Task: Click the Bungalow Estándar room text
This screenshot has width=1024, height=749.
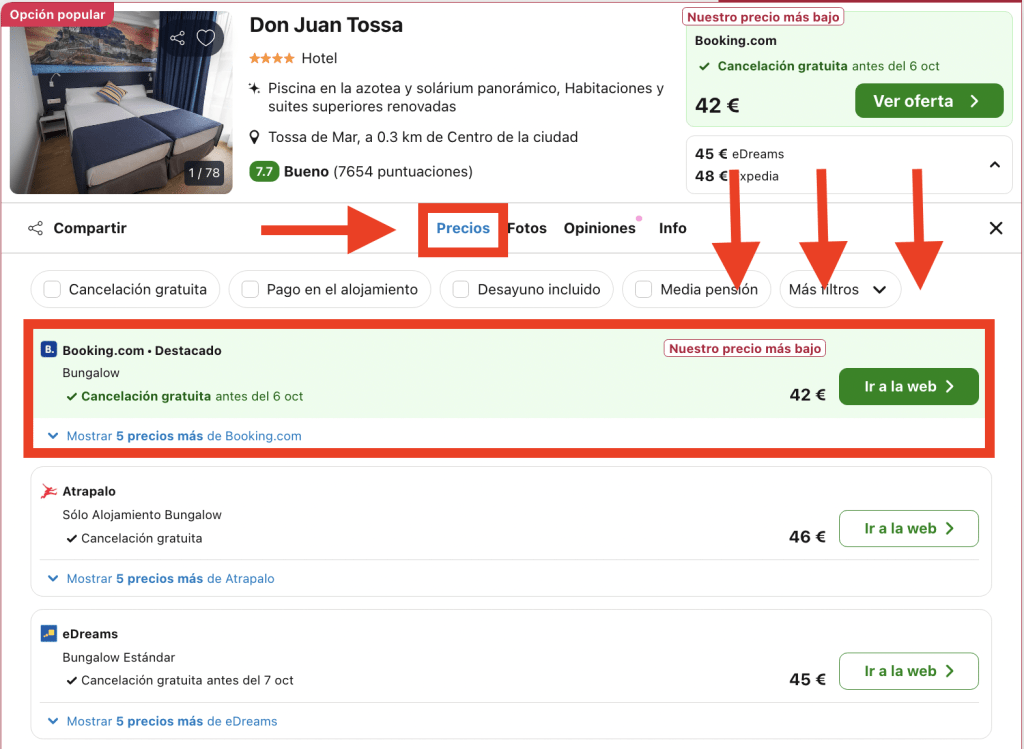Action: pos(119,658)
